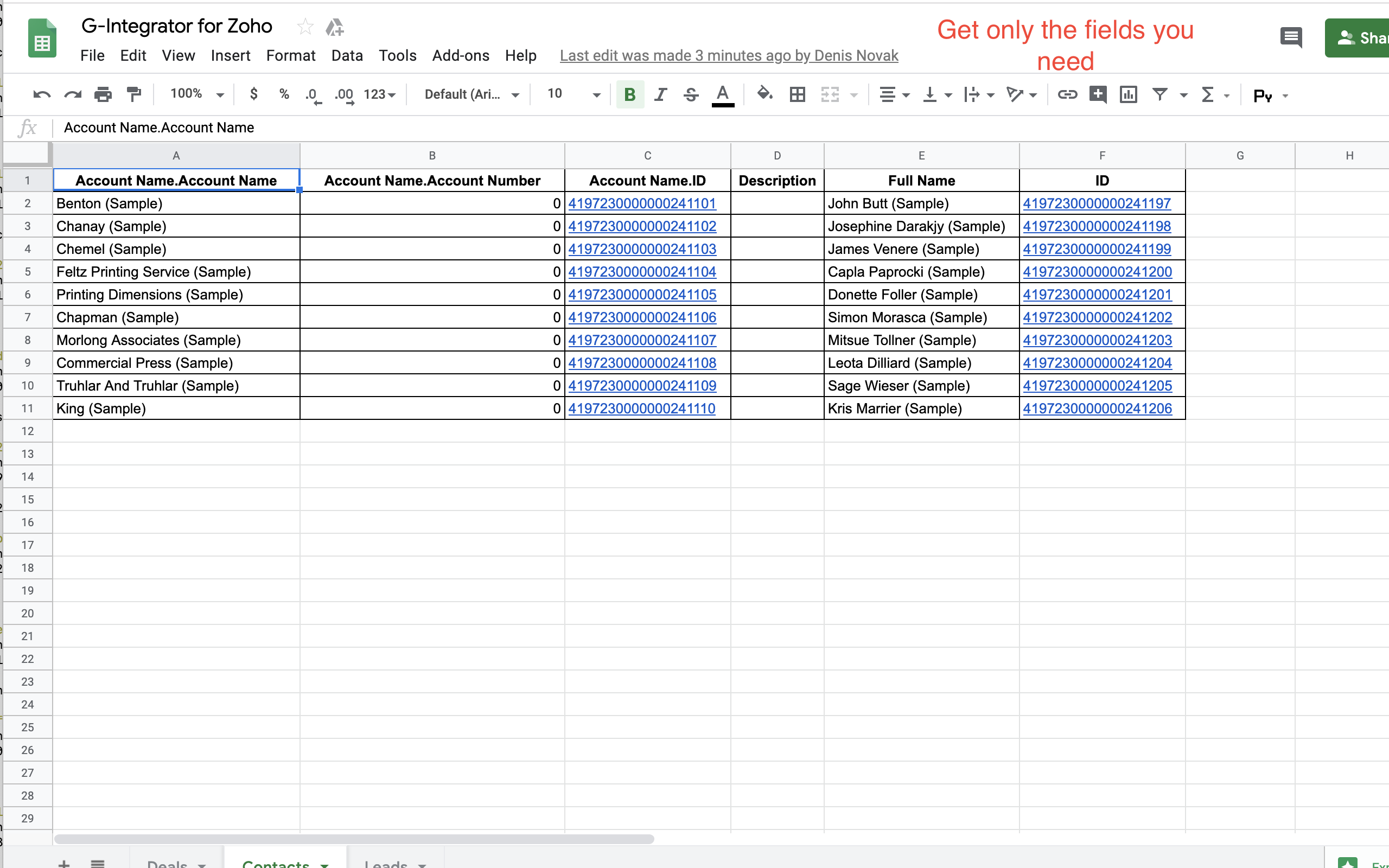Select column D header
Viewport: 1389px width, 868px height.
pos(777,156)
